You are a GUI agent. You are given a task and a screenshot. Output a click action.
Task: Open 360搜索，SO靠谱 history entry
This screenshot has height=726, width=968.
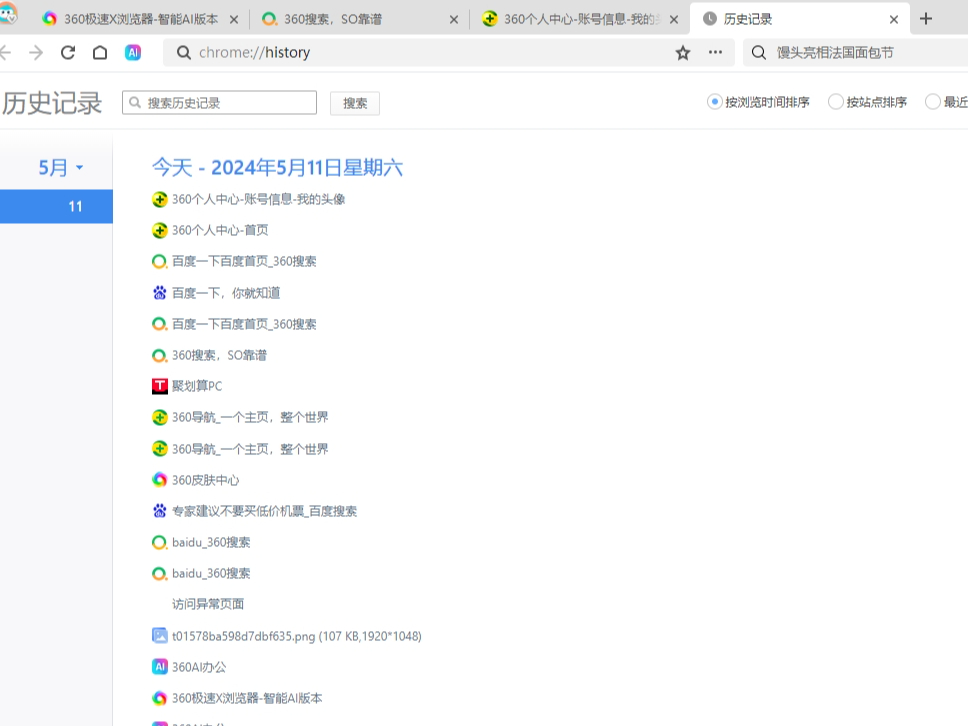(219, 355)
